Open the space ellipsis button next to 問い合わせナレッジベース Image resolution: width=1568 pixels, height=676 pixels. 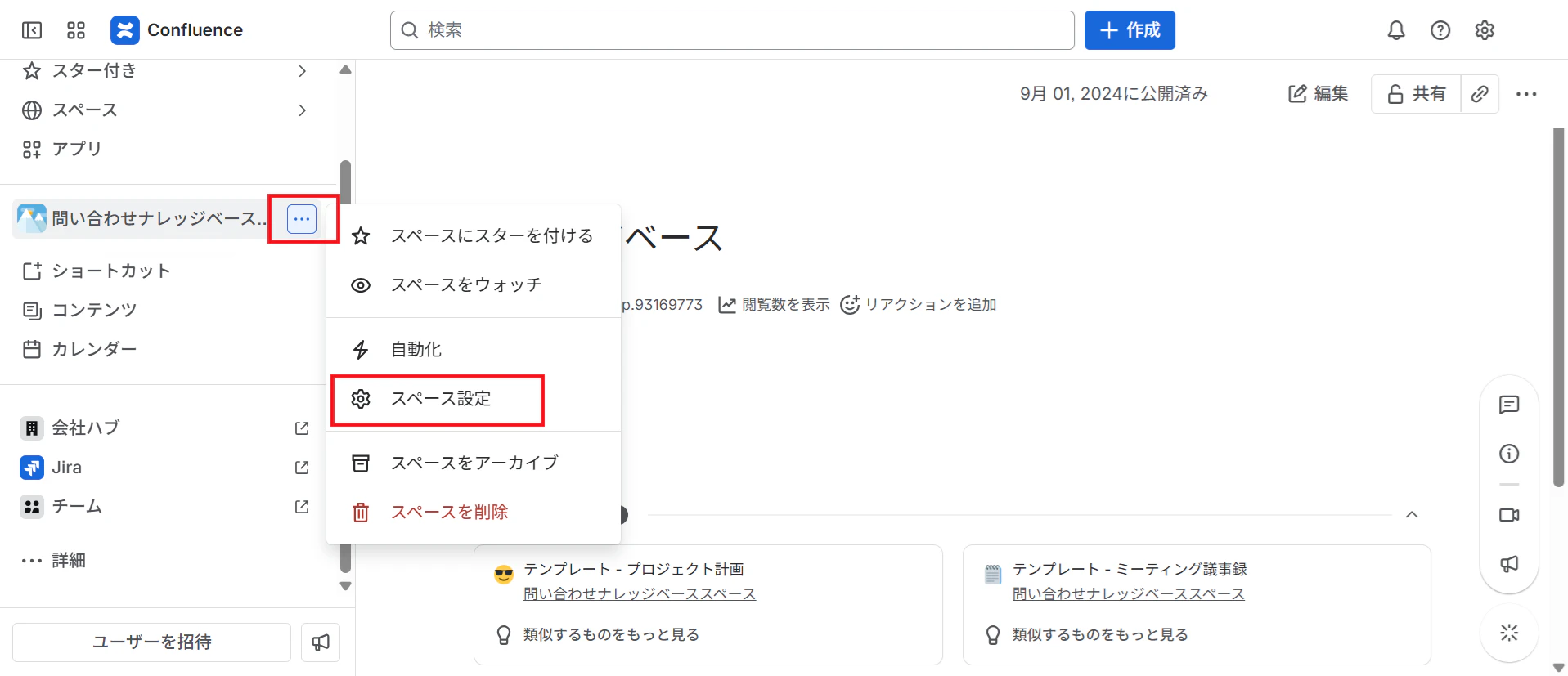tap(302, 219)
